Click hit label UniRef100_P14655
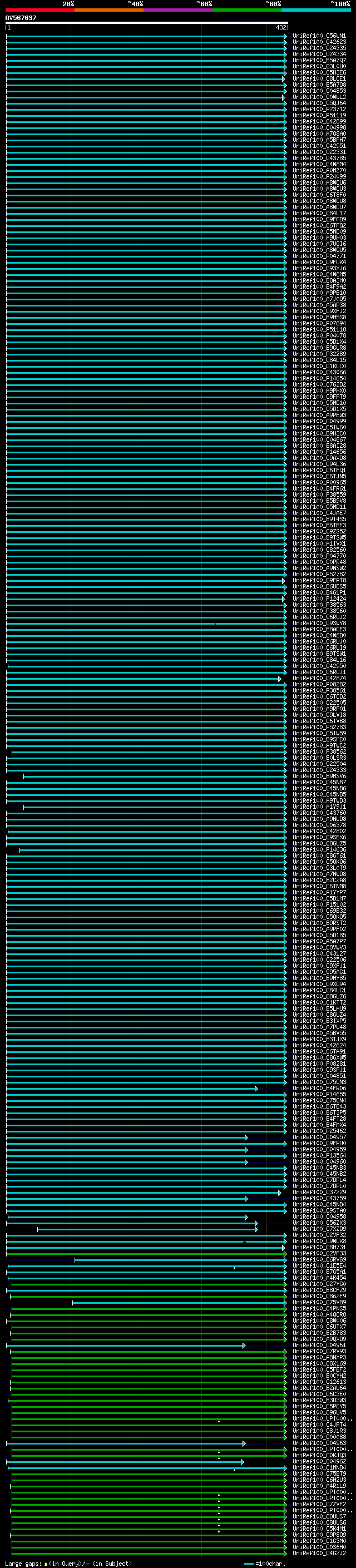 [x=319, y=1094]
